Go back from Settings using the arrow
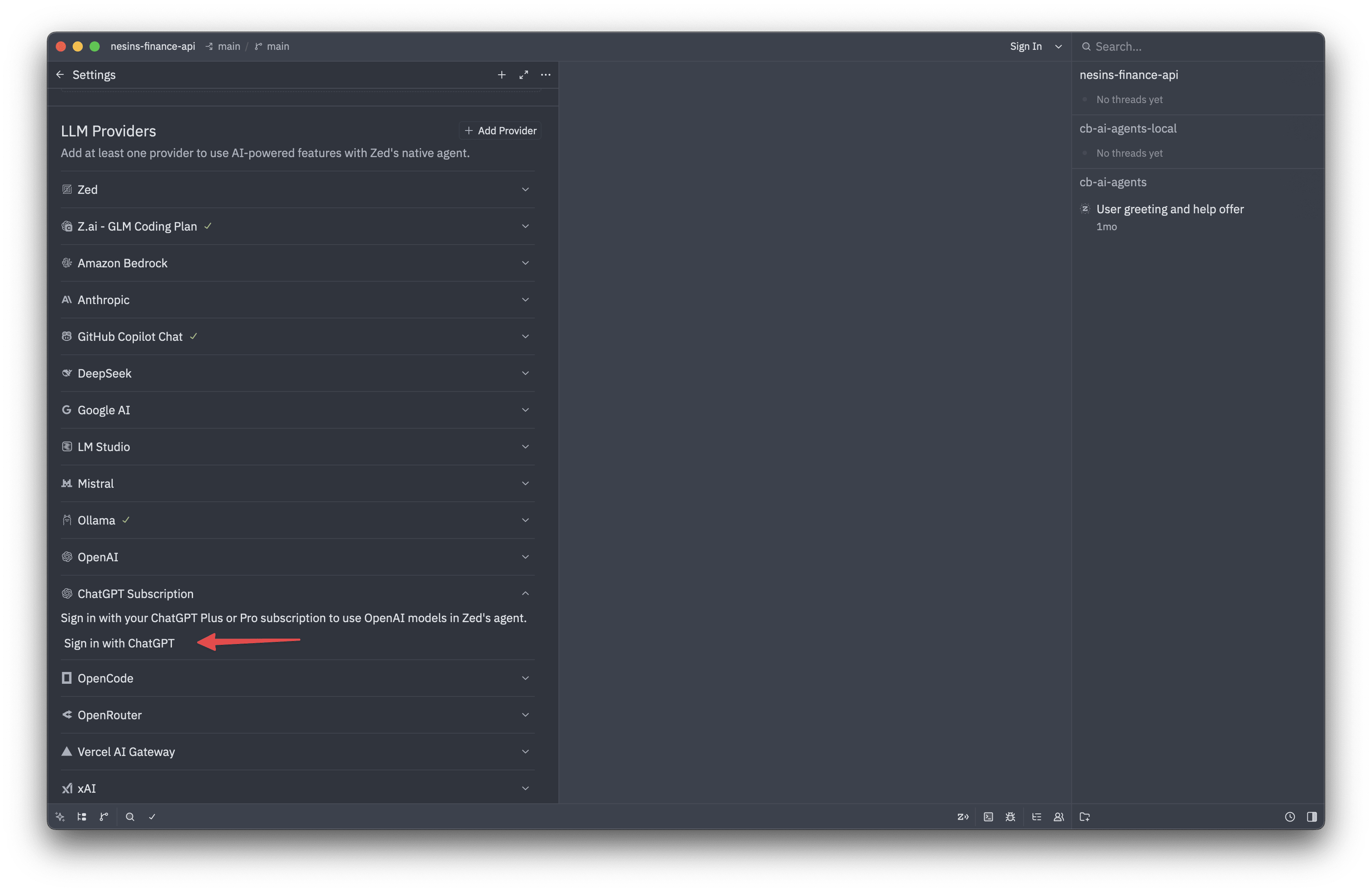The width and height of the screenshot is (1372, 892). coord(60,75)
